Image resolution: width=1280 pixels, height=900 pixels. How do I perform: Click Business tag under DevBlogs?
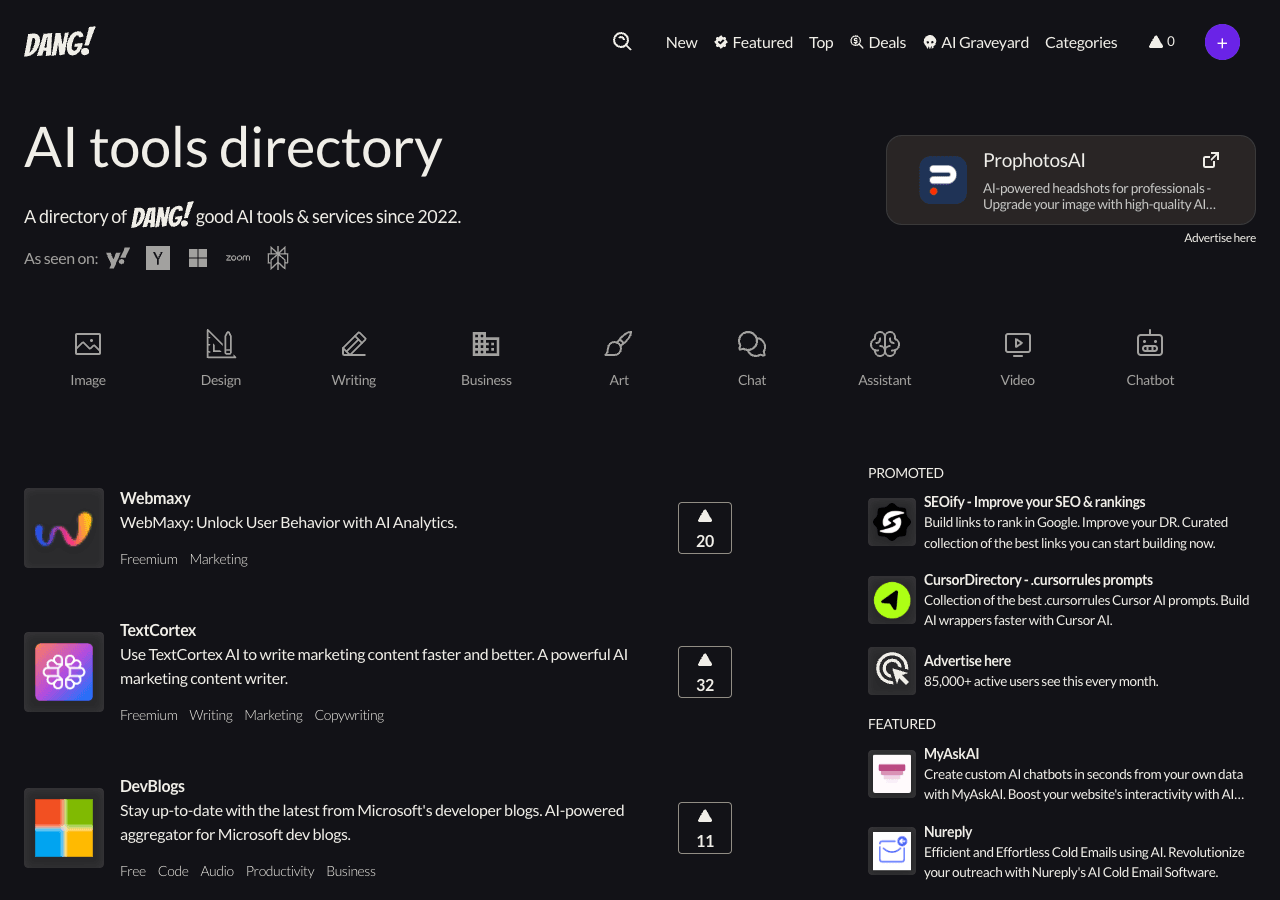351,871
